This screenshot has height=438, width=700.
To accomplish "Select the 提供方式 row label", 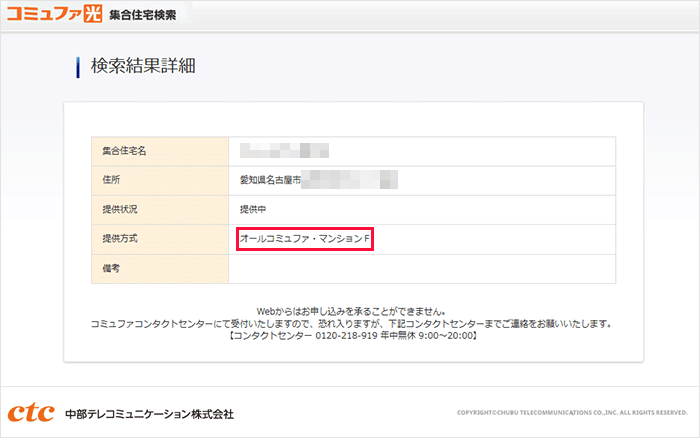I will pyautogui.click(x=120, y=239).
